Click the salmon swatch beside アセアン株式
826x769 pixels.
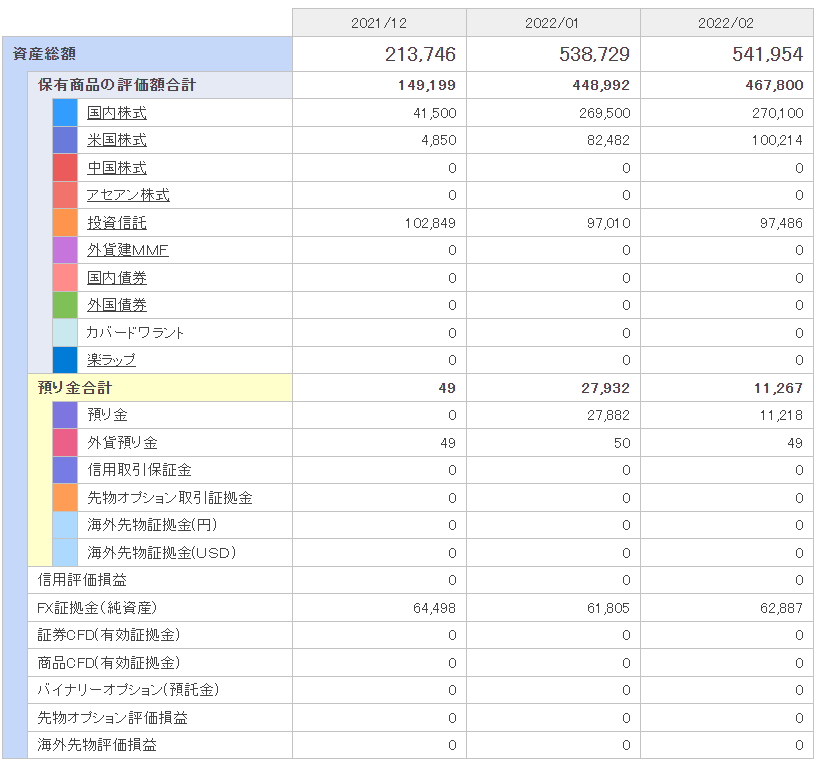click(x=65, y=195)
